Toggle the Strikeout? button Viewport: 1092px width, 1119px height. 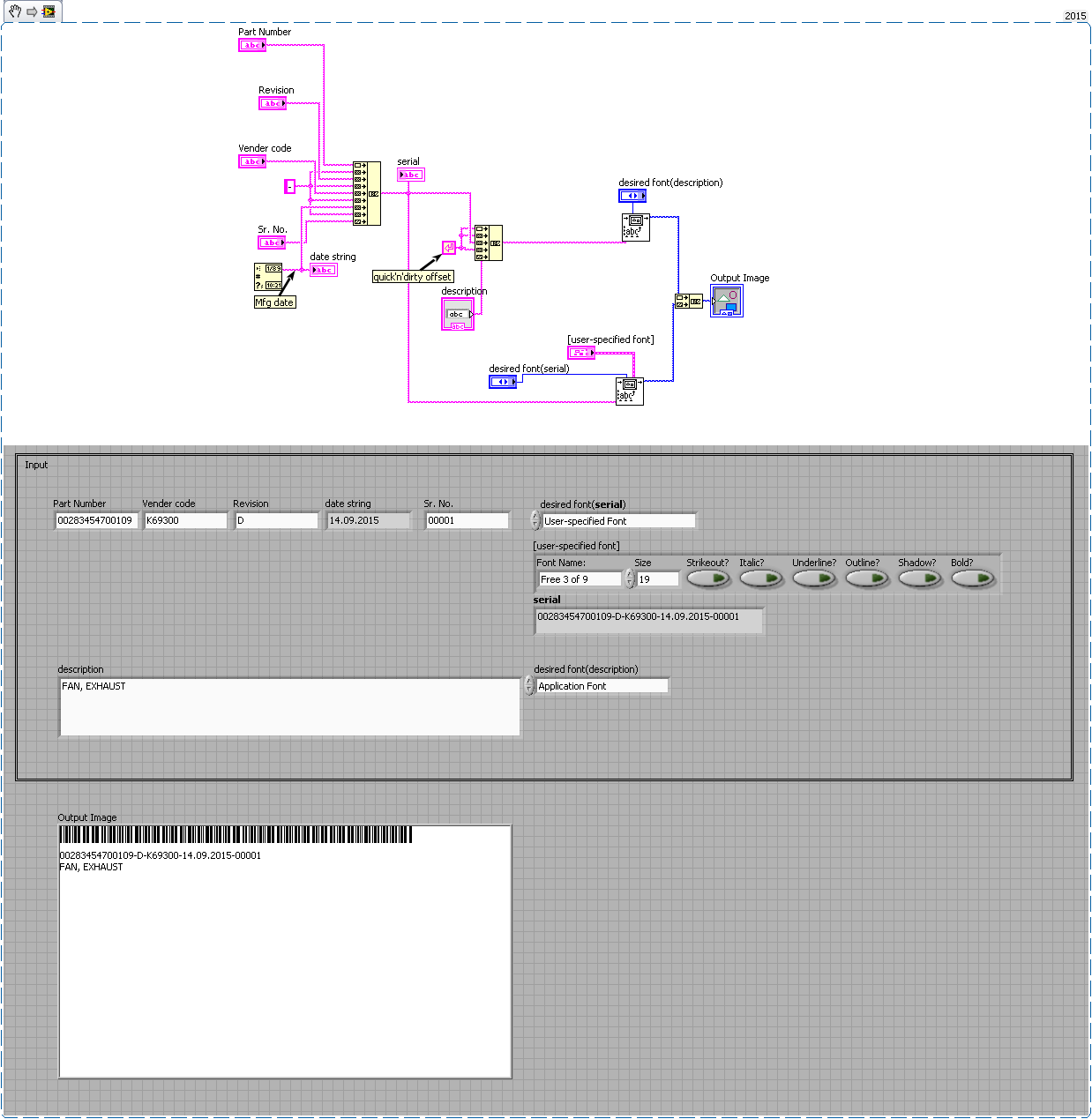point(708,578)
